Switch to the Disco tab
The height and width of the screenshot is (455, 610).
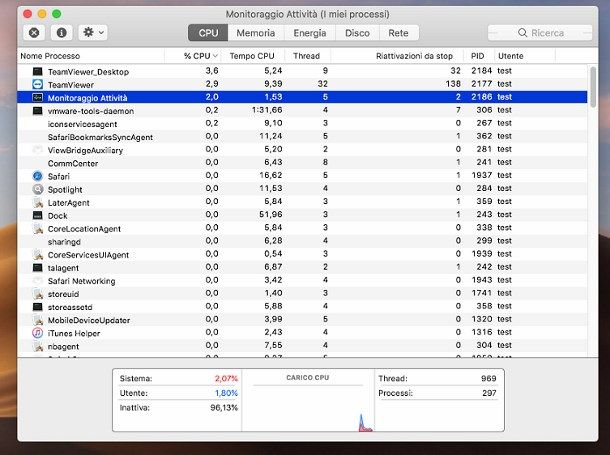[357, 33]
